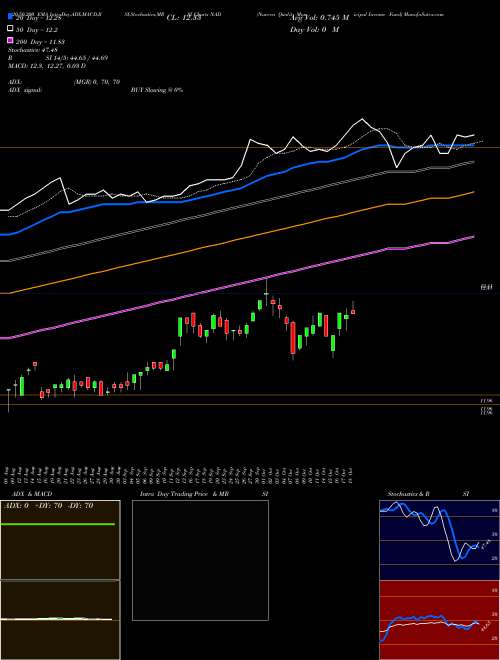Click the Avg Vol: 0.745 M value

320,18
